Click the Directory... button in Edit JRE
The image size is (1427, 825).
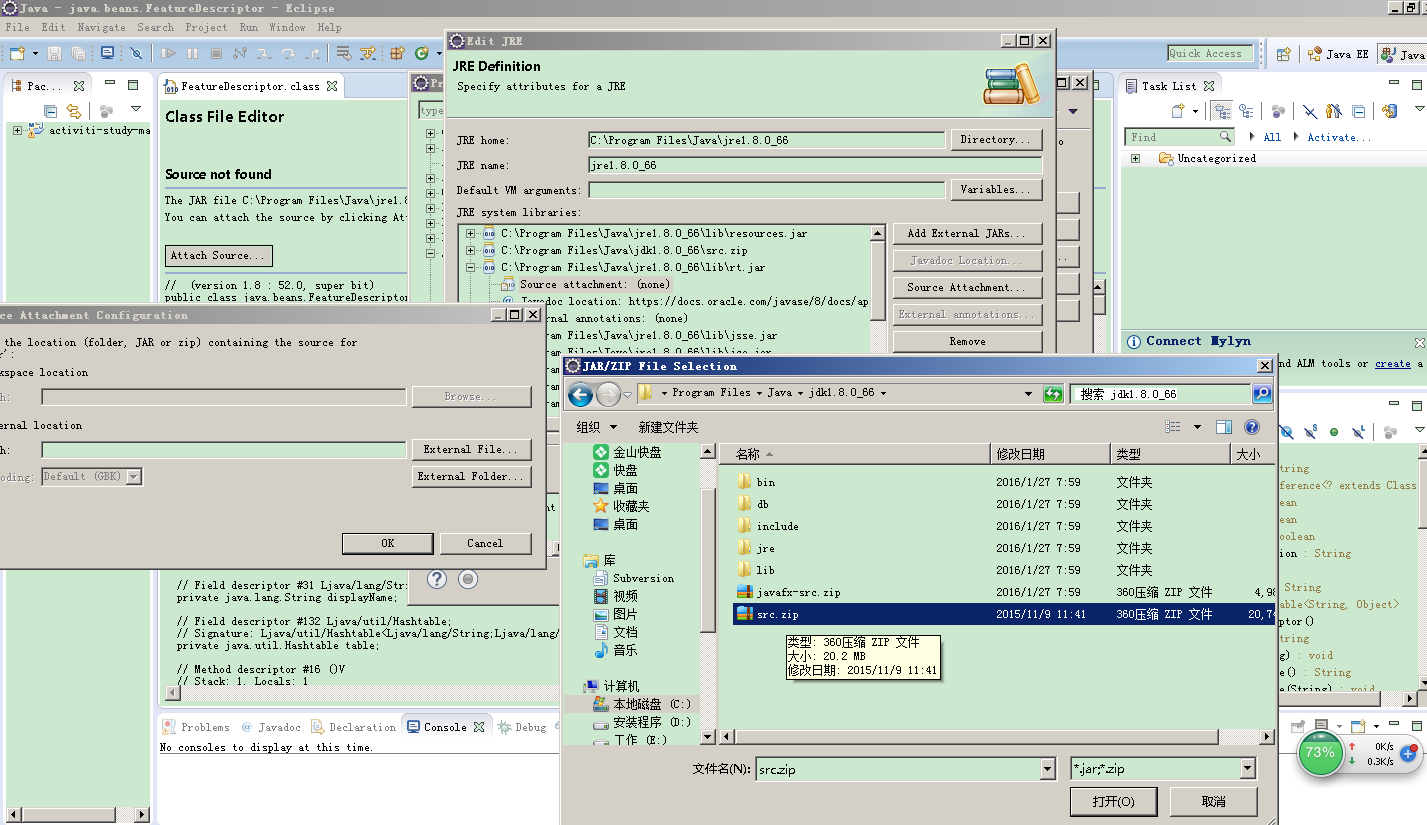pyautogui.click(x=996, y=140)
